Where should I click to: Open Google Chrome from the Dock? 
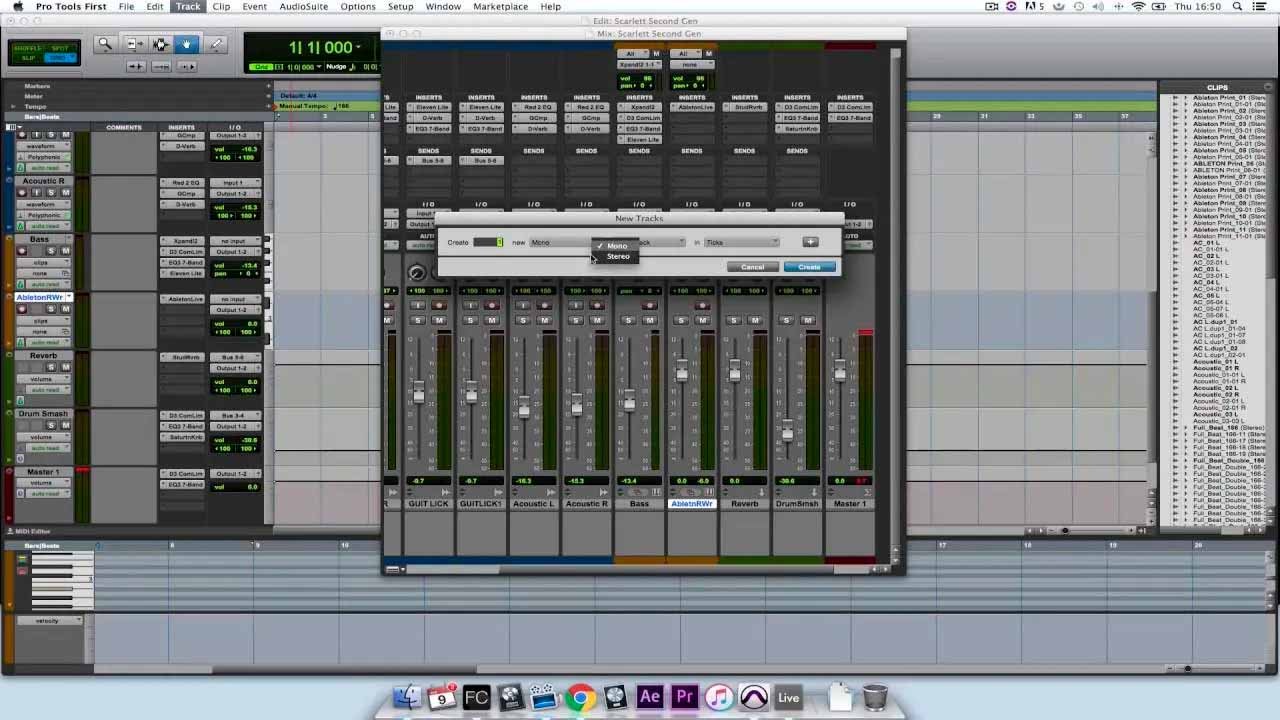click(x=580, y=697)
